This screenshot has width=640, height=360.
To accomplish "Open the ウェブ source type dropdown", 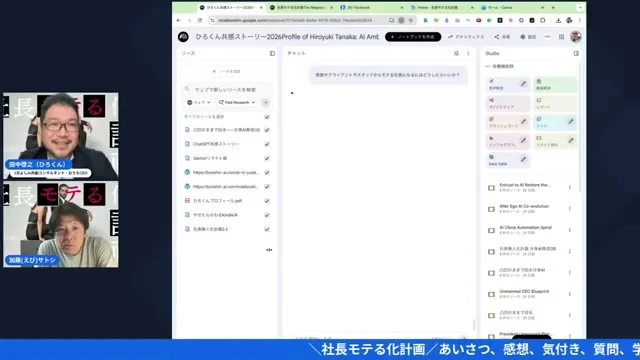I will pyautogui.click(x=199, y=102).
